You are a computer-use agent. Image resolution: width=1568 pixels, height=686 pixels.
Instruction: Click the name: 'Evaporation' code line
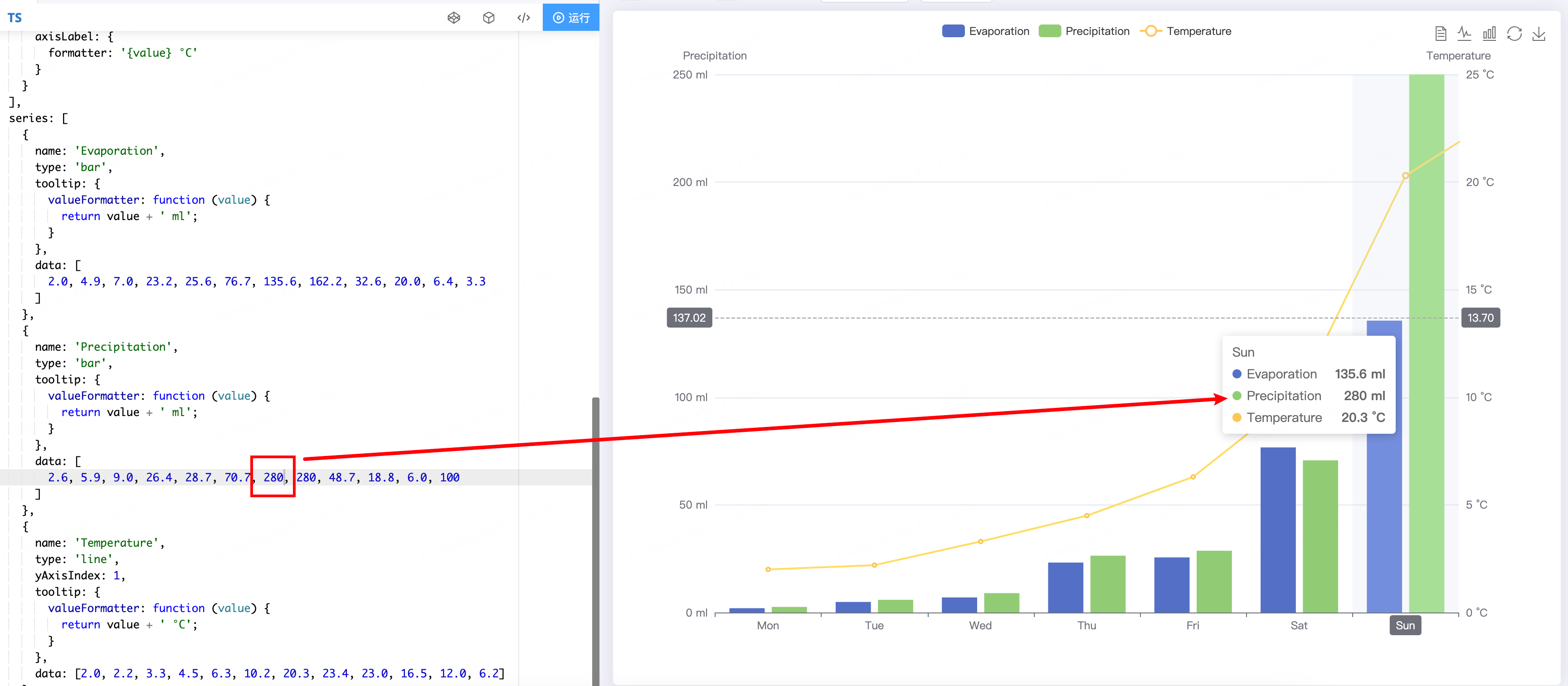click(x=100, y=151)
